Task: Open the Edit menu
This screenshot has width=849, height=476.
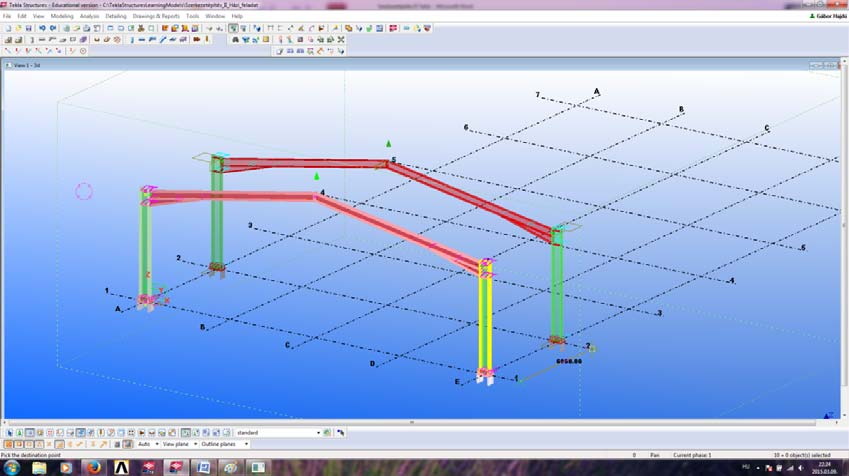Action: pos(22,16)
